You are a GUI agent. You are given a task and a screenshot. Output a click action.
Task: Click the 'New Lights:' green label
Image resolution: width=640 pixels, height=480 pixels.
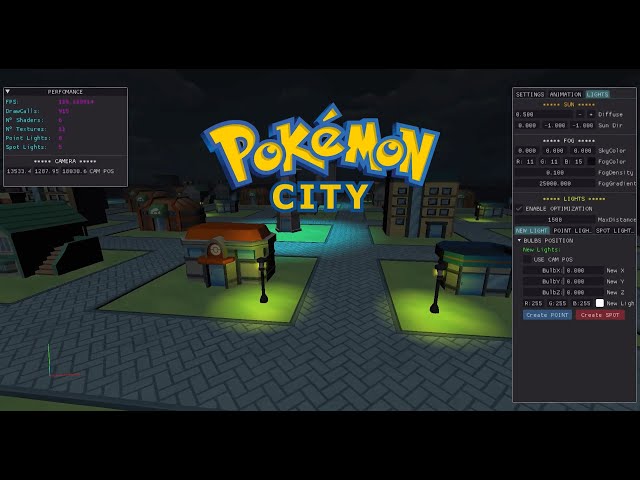click(542, 250)
